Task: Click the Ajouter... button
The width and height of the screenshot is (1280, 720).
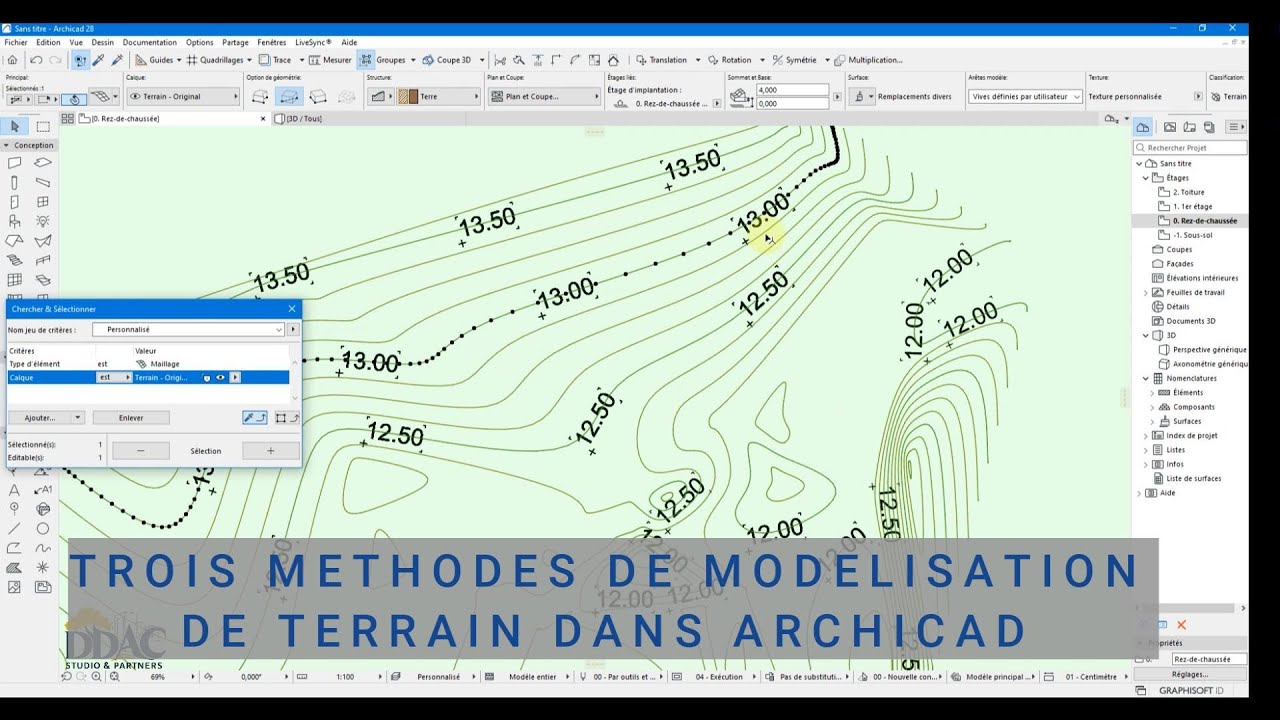Action: (40, 417)
